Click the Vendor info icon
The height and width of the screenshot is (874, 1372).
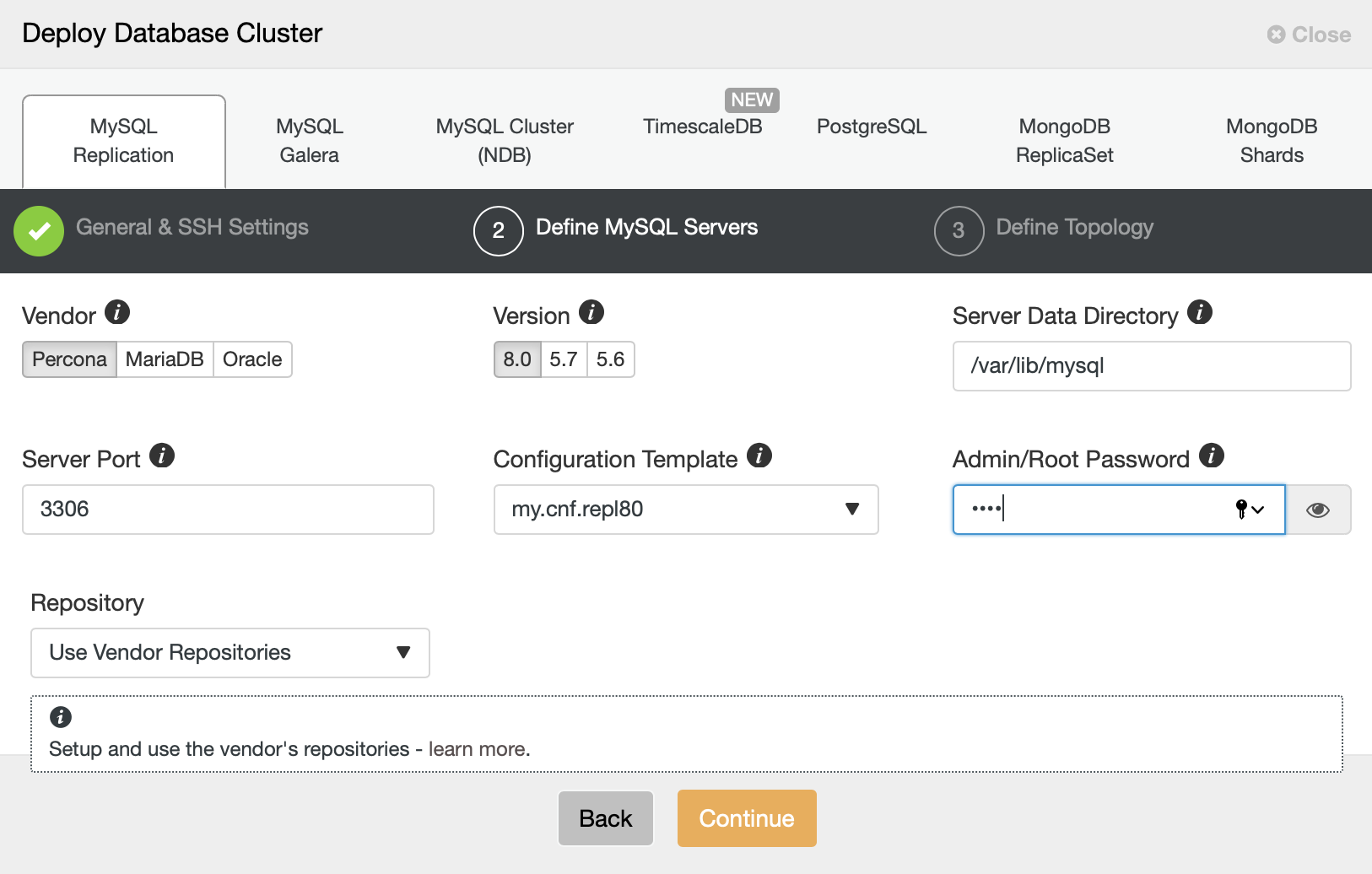click(117, 312)
